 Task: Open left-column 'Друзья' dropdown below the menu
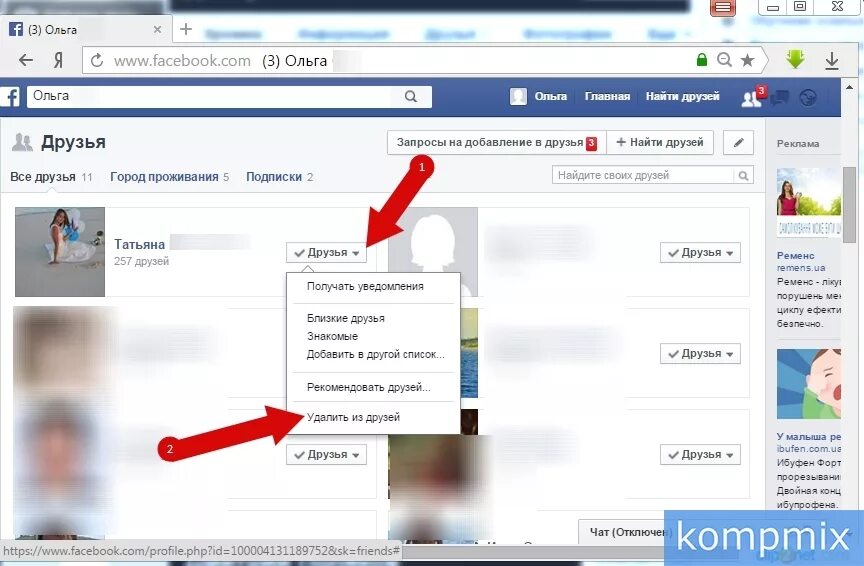coord(326,455)
